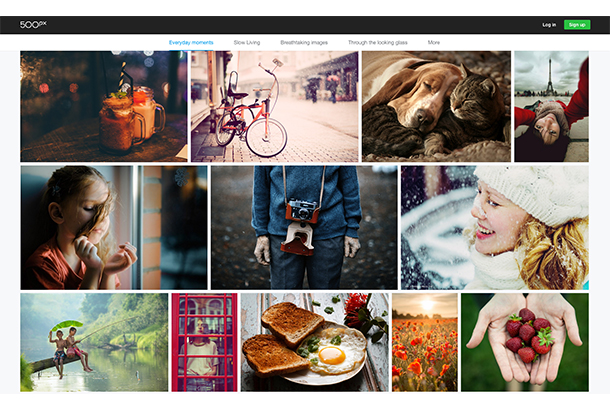View the poppy field sunset photo
Image resolution: width=610 pixels, height=410 pixels.
tap(424, 342)
